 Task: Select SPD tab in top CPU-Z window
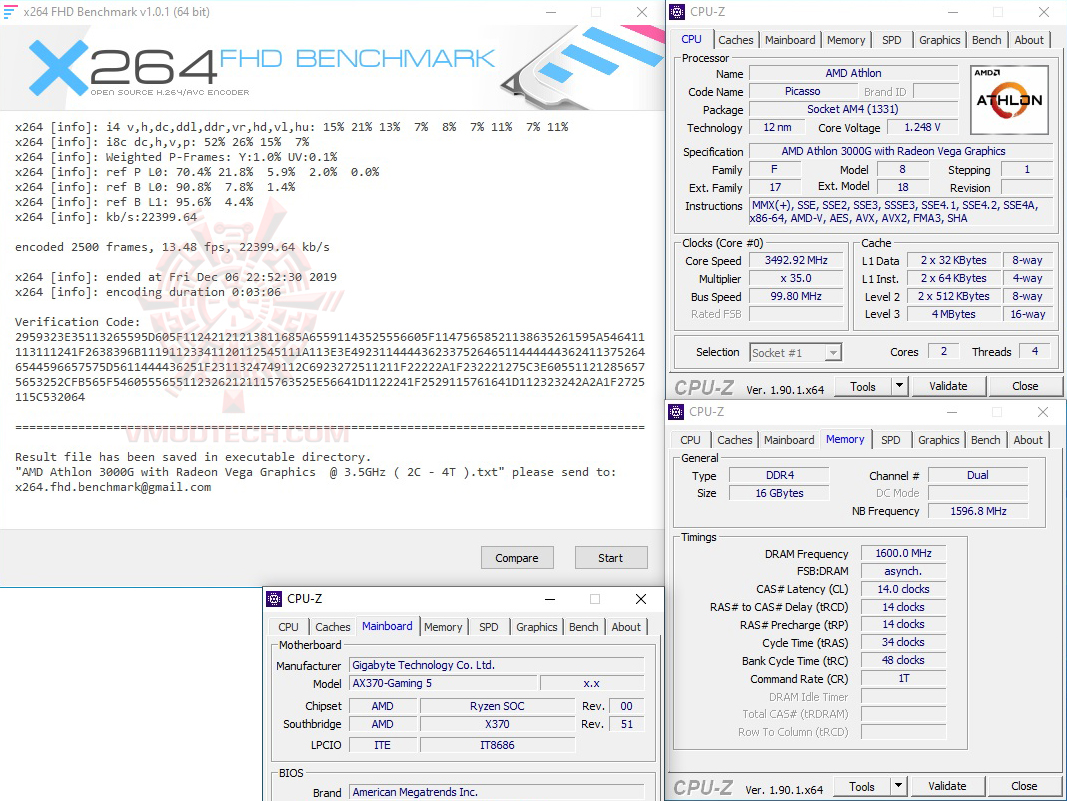[891, 40]
